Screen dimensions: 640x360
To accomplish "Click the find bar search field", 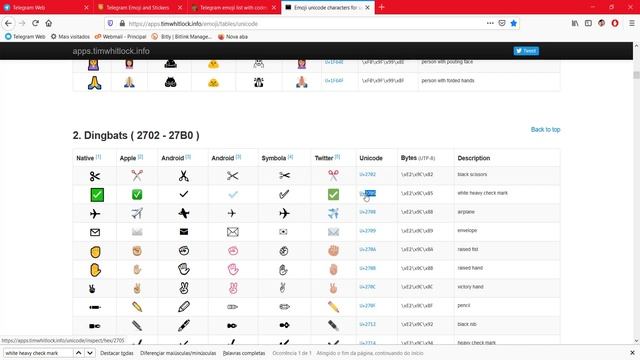I will pyautogui.click(x=38, y=353).
